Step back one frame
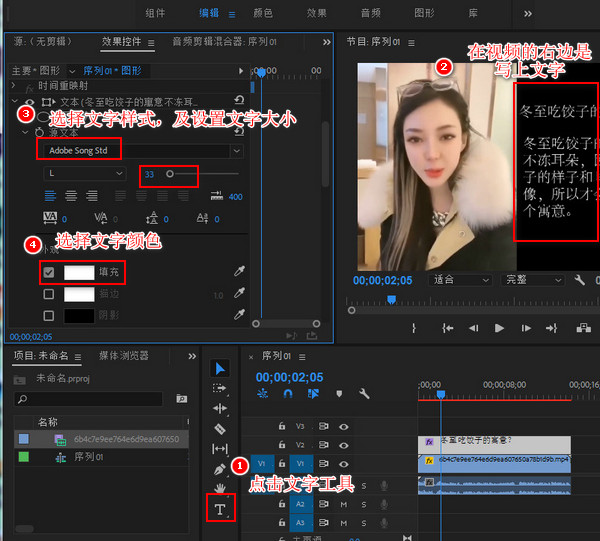 pyautogui.click(x=473, y=328)
